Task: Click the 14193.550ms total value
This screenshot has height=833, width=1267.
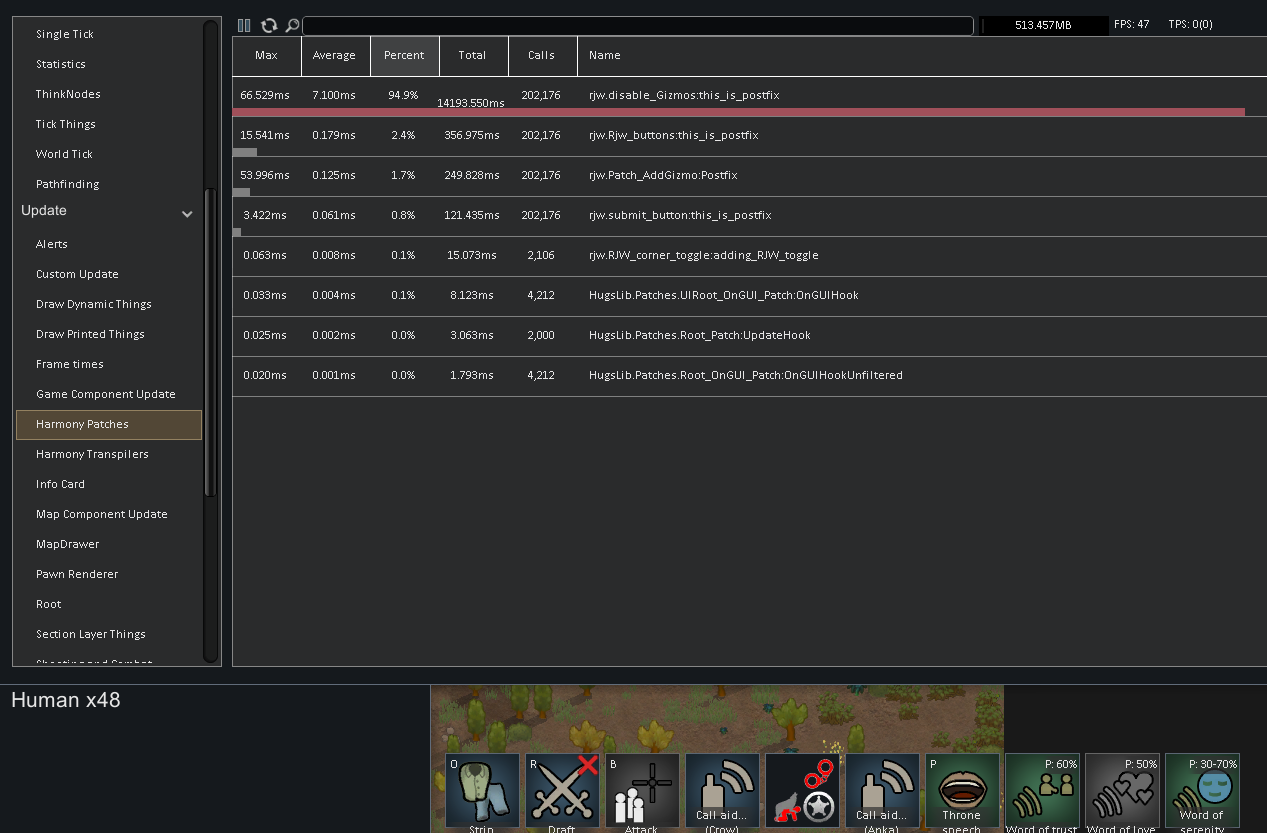Action: coord(471,103)
